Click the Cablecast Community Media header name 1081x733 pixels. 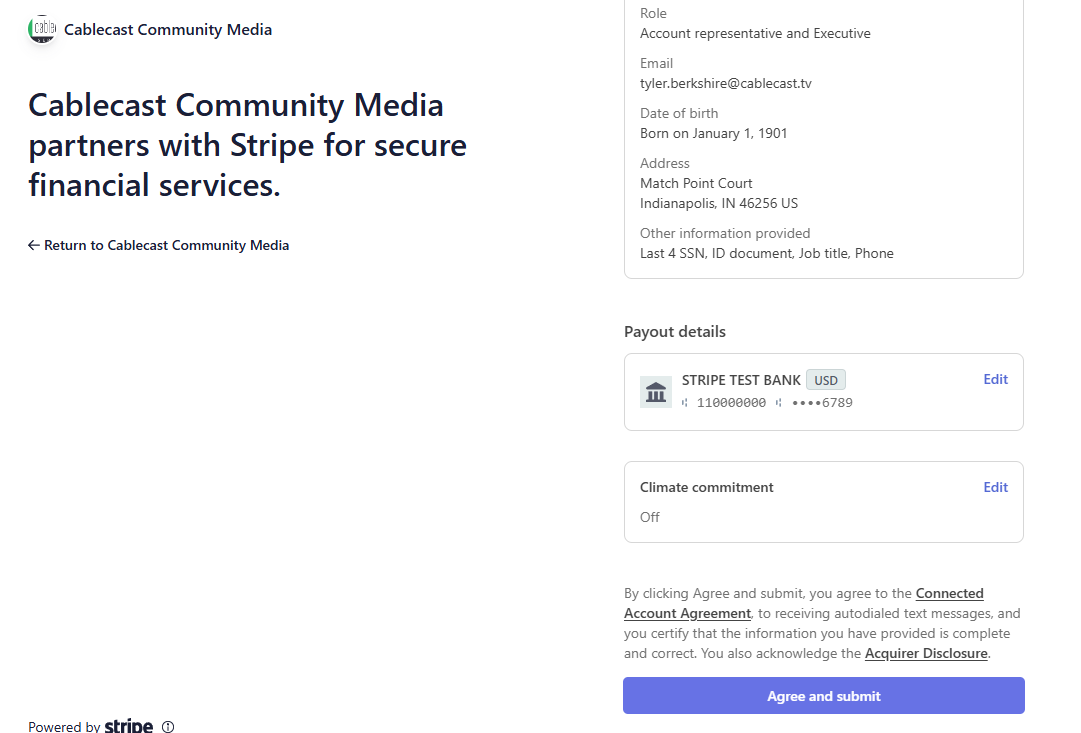[168, 30]
